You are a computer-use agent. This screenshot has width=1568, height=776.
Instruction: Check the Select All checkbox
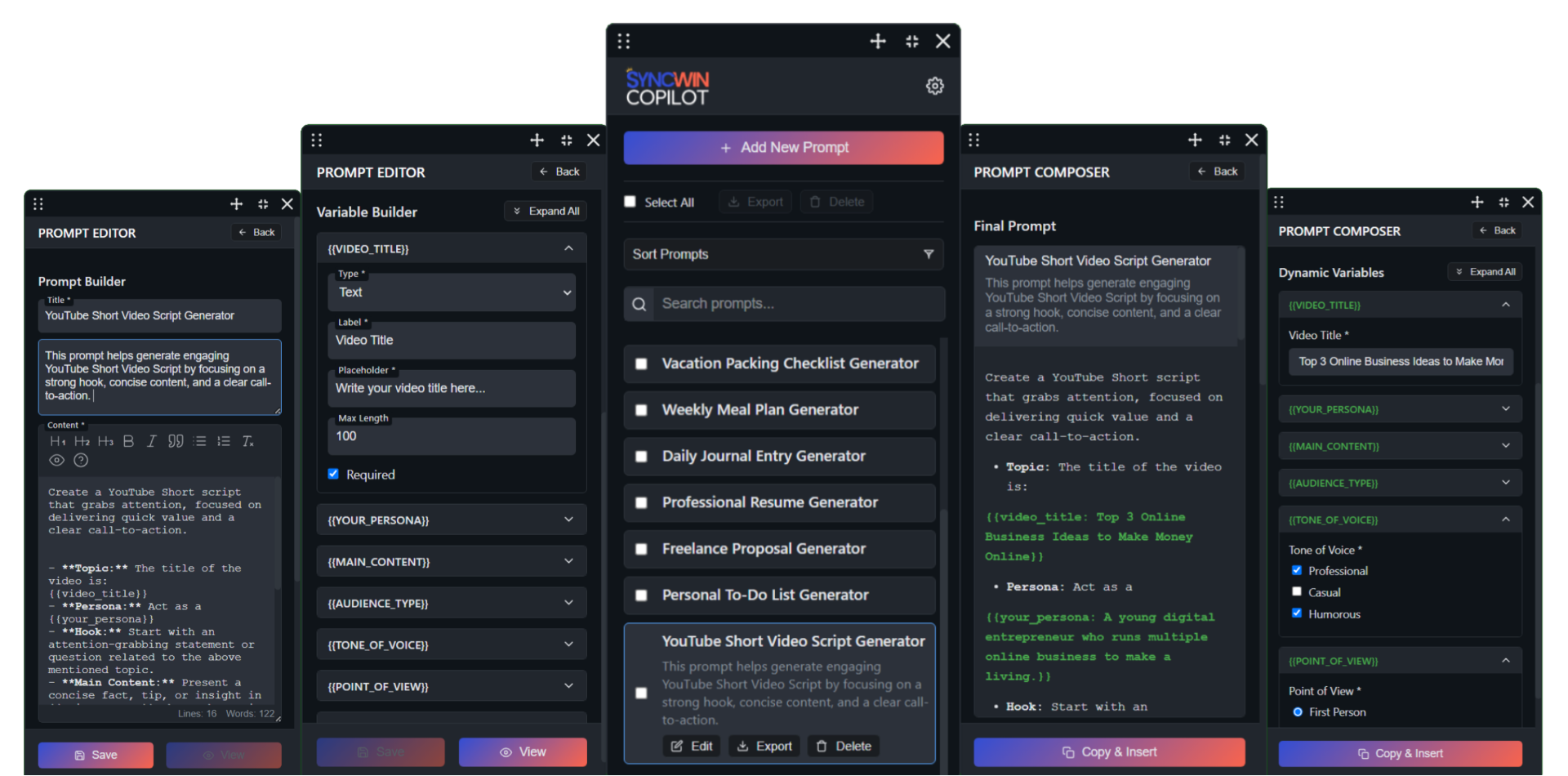[x=630, y=202]
